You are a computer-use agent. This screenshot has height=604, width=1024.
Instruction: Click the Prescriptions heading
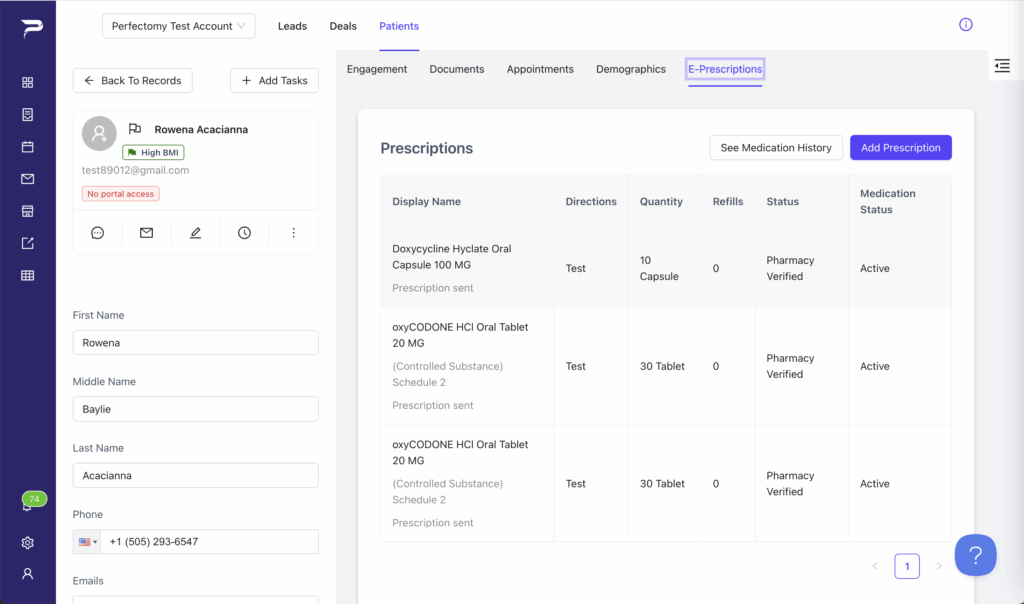(426, 148)
